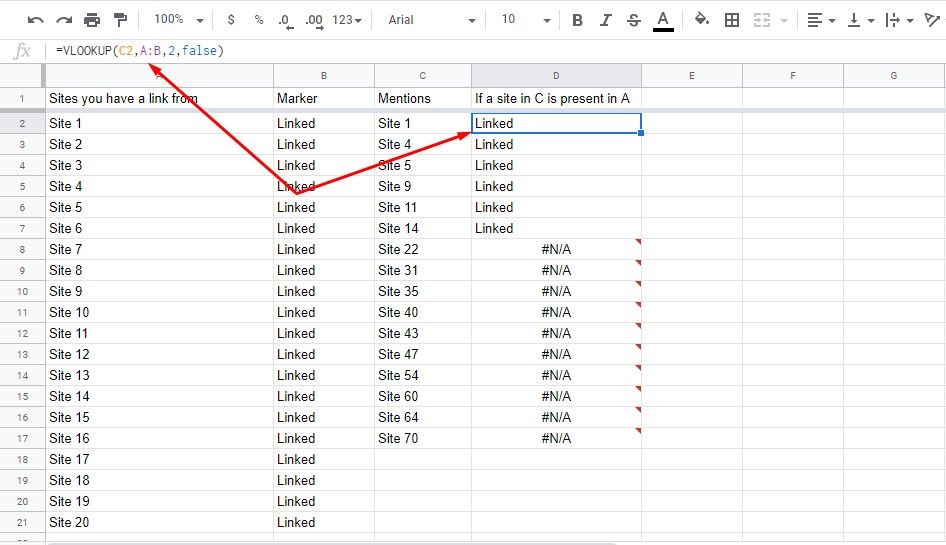Click cell 'Site 22' in Mentions column
946x545 pixels.
[x=422, y=249]
